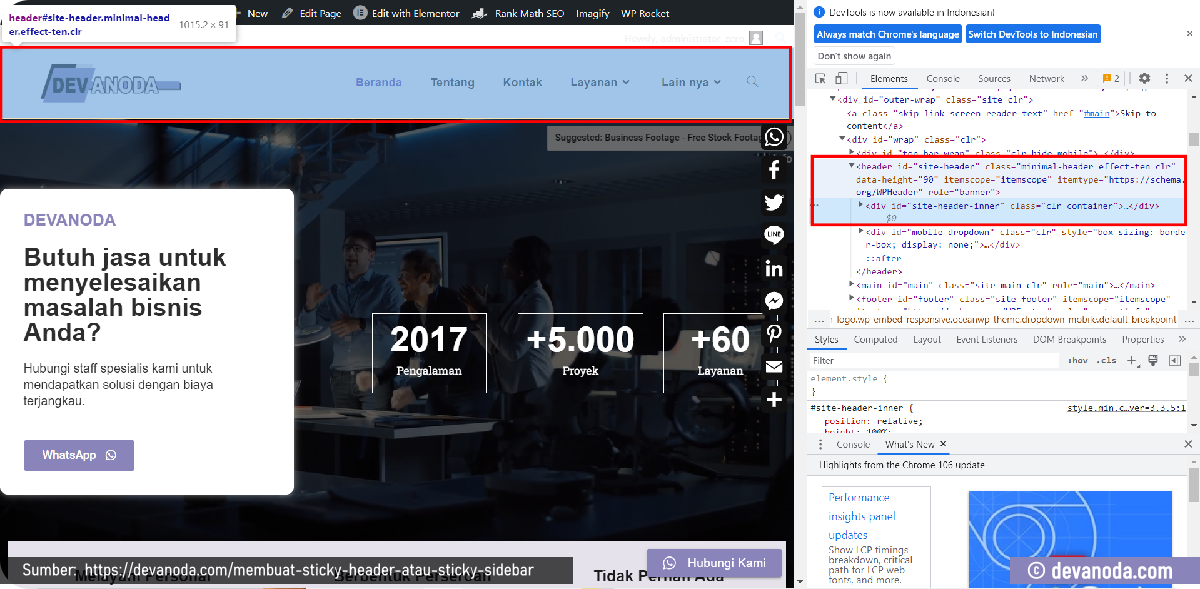Click the email share envelope icon

774,367
